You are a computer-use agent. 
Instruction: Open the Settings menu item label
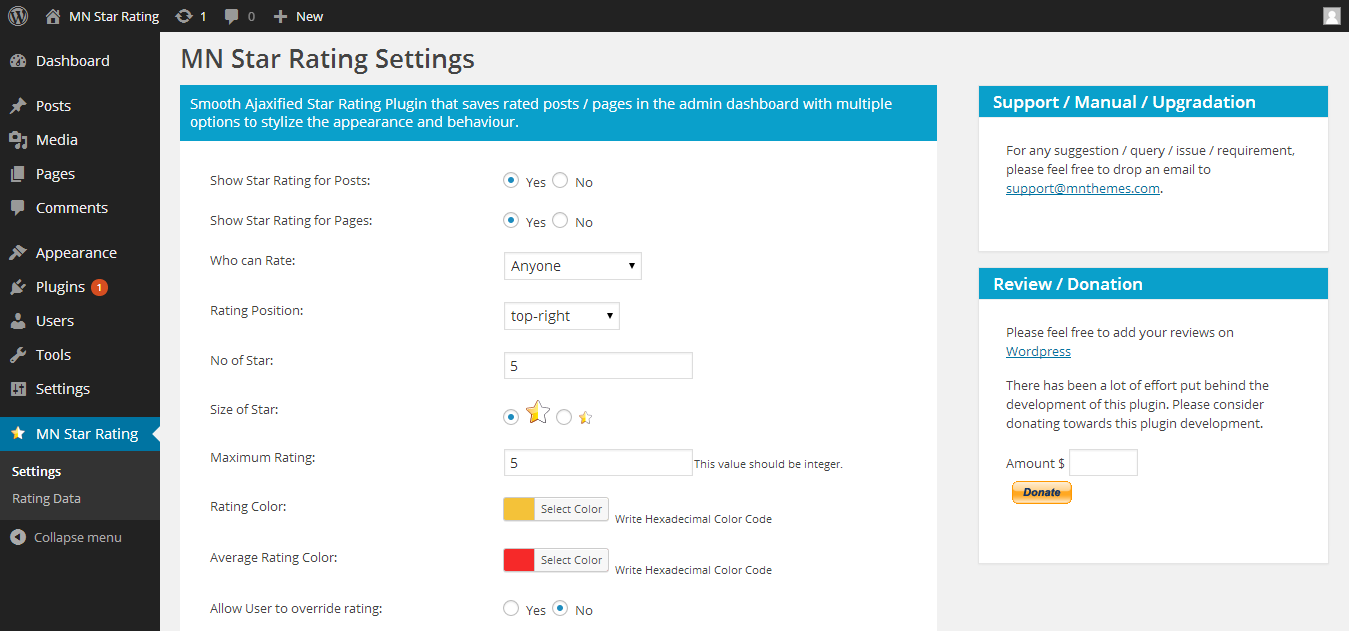(63, 389)
